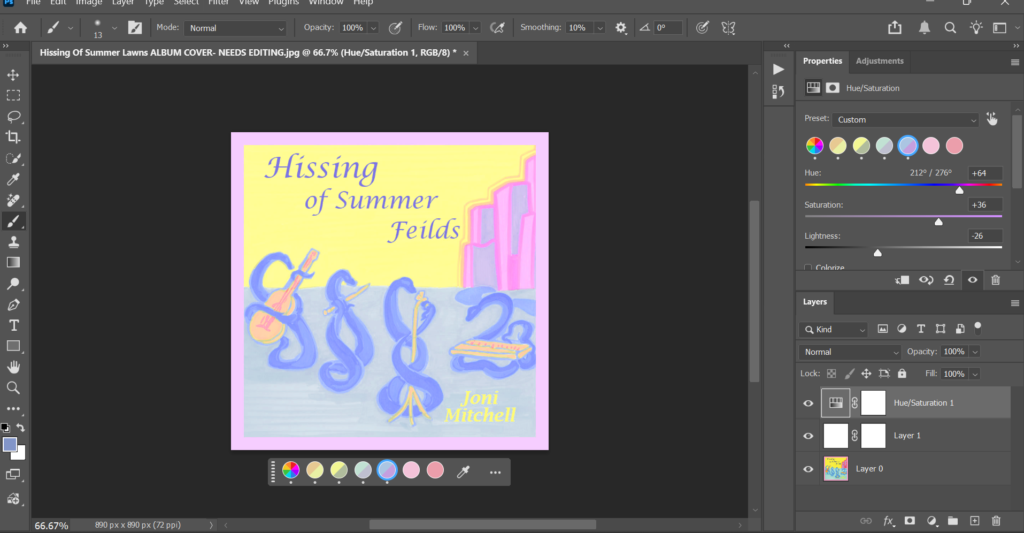Hide the Hue/Saturation 1 layer

click(x=808, y=403)
